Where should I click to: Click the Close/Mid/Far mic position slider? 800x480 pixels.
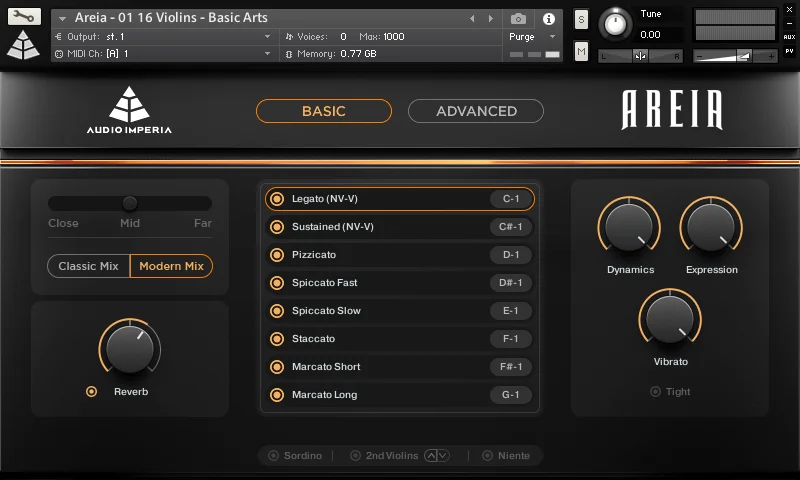click(x=130, y=203)
